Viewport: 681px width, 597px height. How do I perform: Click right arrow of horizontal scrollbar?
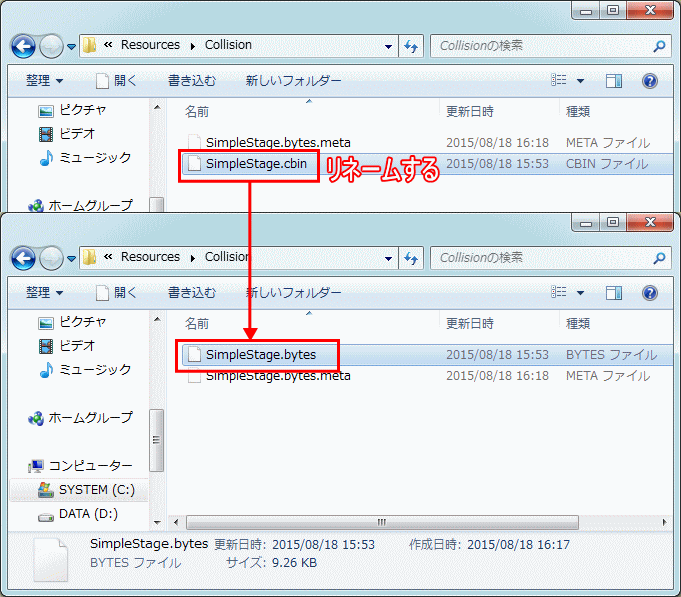(664, 522)
